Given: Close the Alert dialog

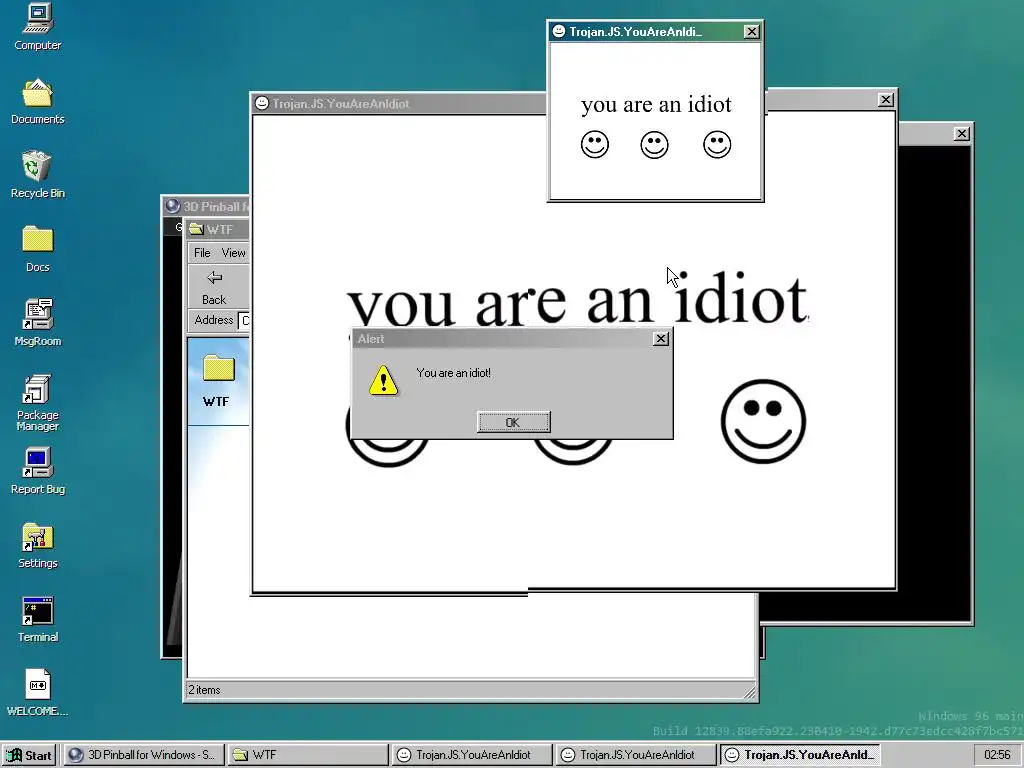Looking at the screenshot, I should pos(661,338).
